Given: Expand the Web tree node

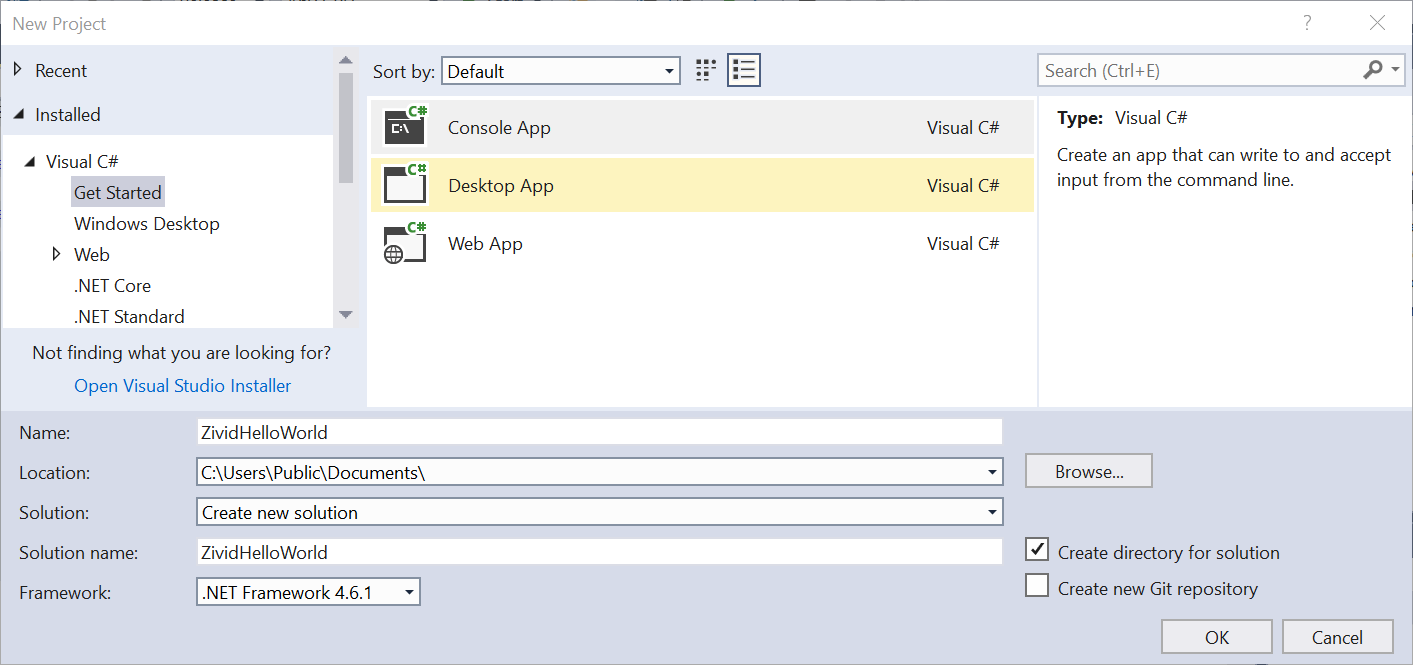Looking at the screenshot, I should point(57,254).
